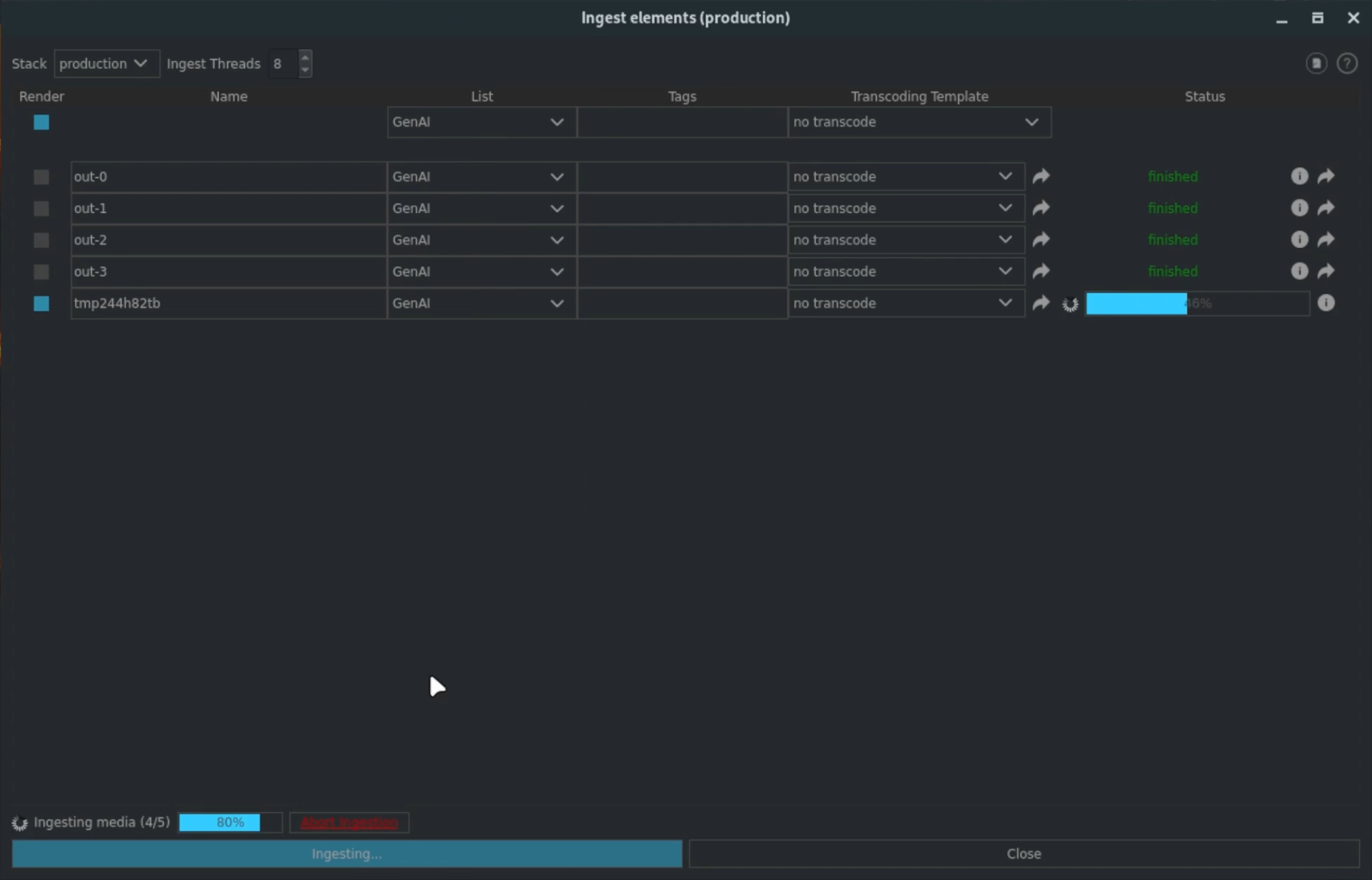The height and width of the screenshot is (880, 1372).
Task: Click the Status column header
Action: (1204, 96)
